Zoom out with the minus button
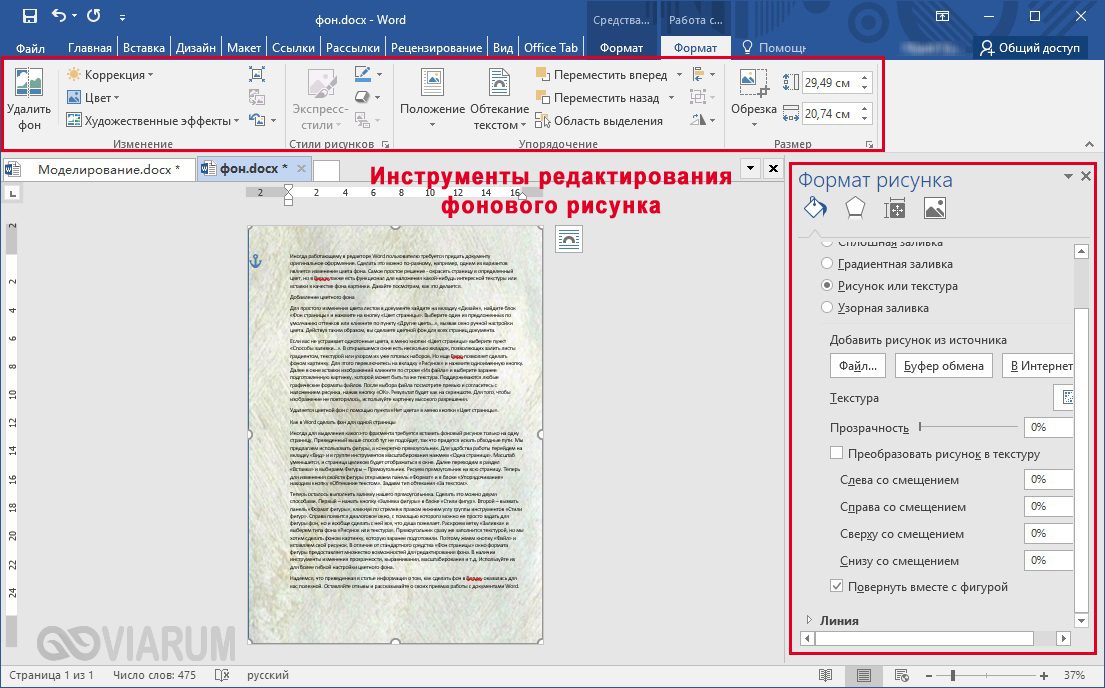 [x=931, y=675]
